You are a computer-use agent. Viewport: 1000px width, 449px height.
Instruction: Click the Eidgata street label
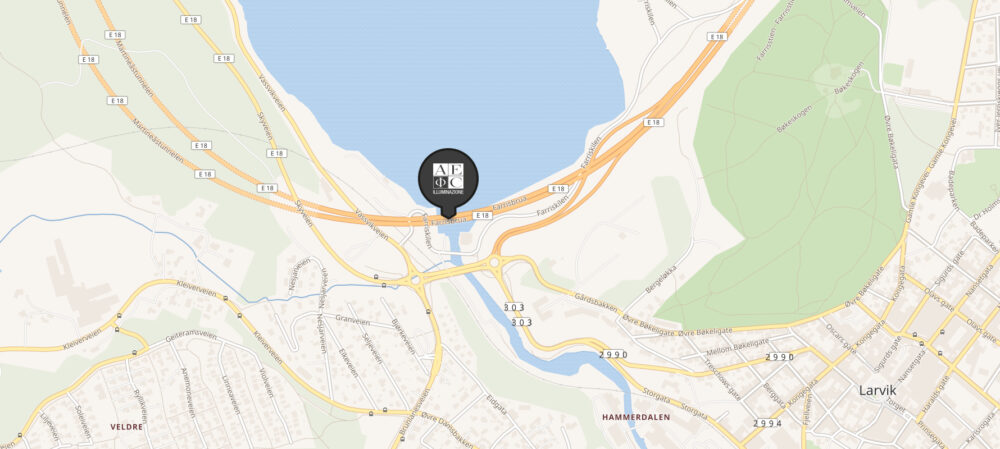click(496, 404)
